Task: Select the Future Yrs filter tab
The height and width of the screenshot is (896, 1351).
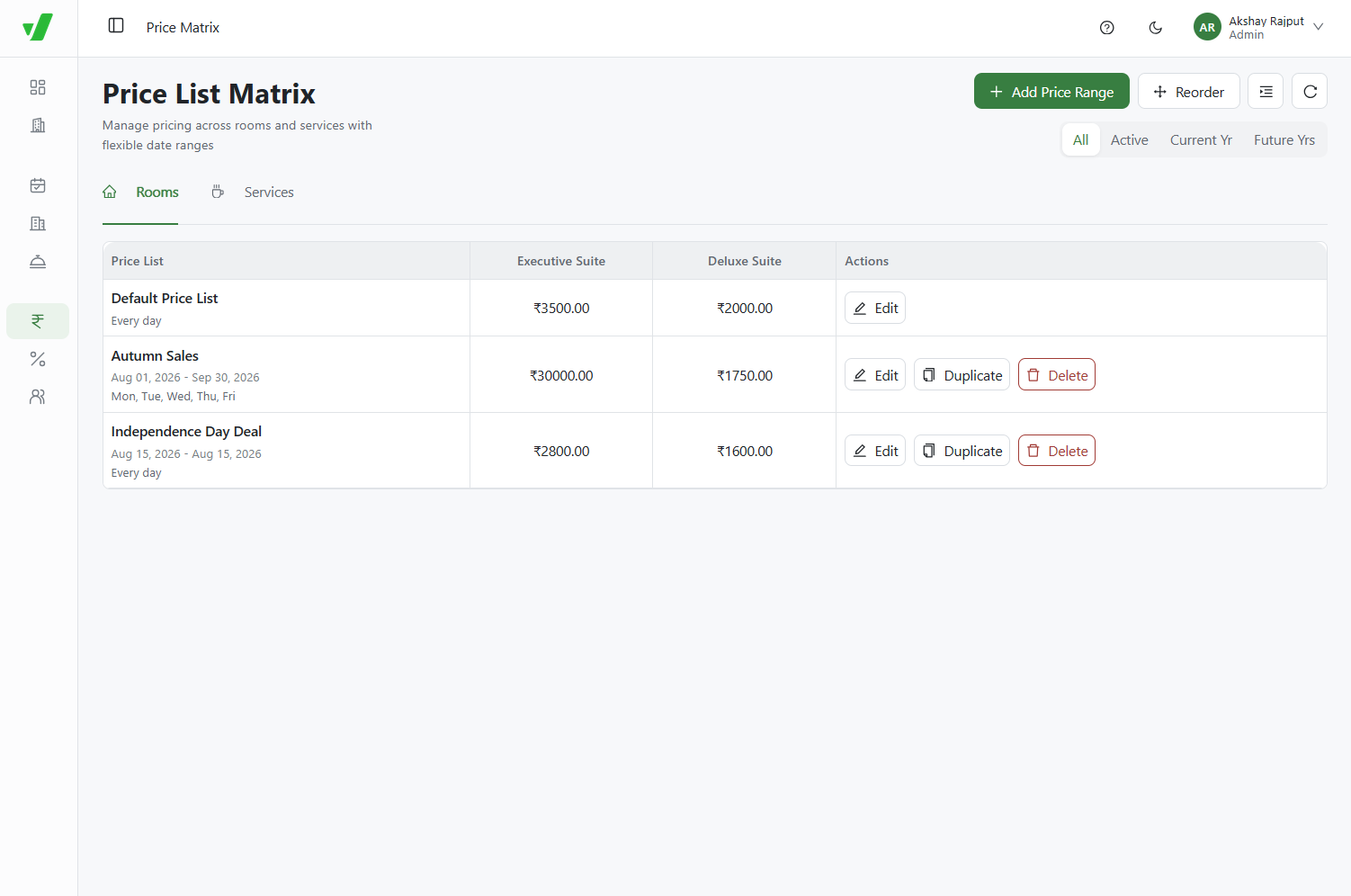Action: coord(1284,139)
